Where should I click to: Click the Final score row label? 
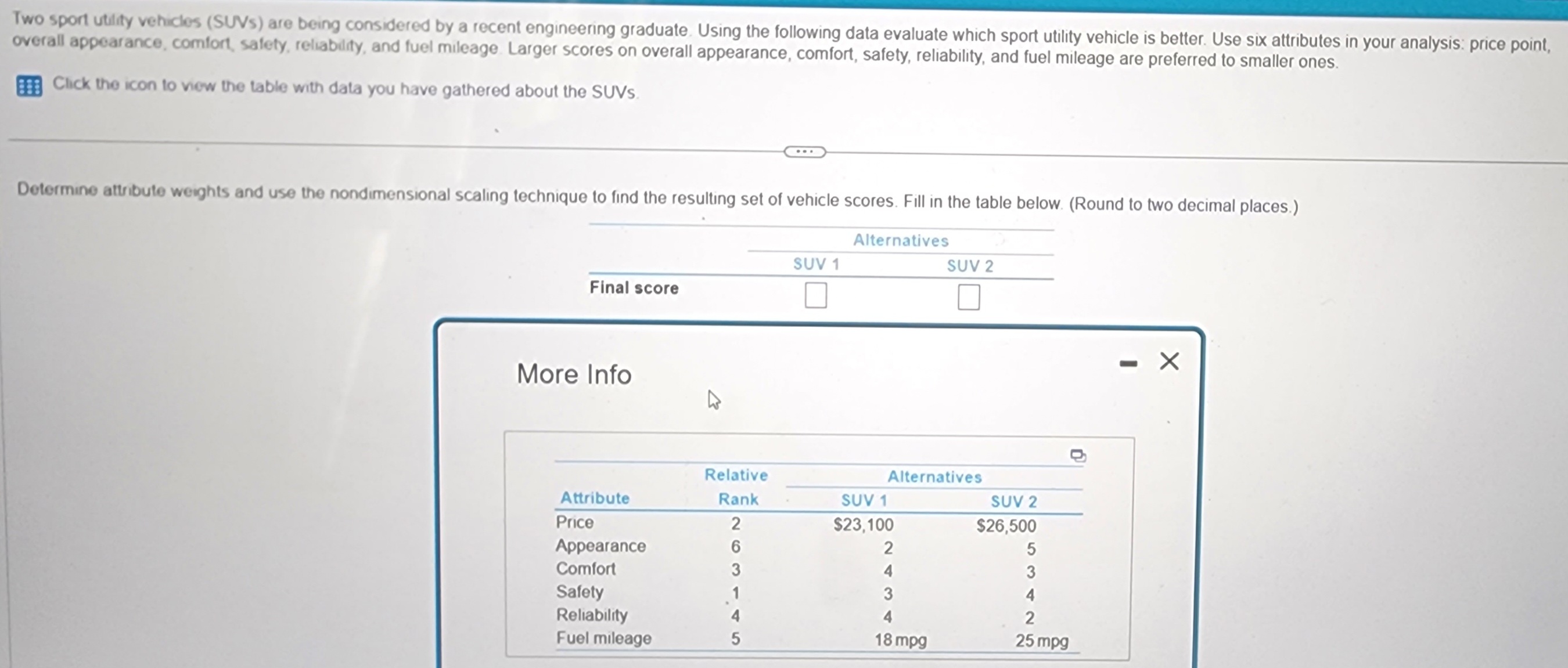[x=634, y=288]
